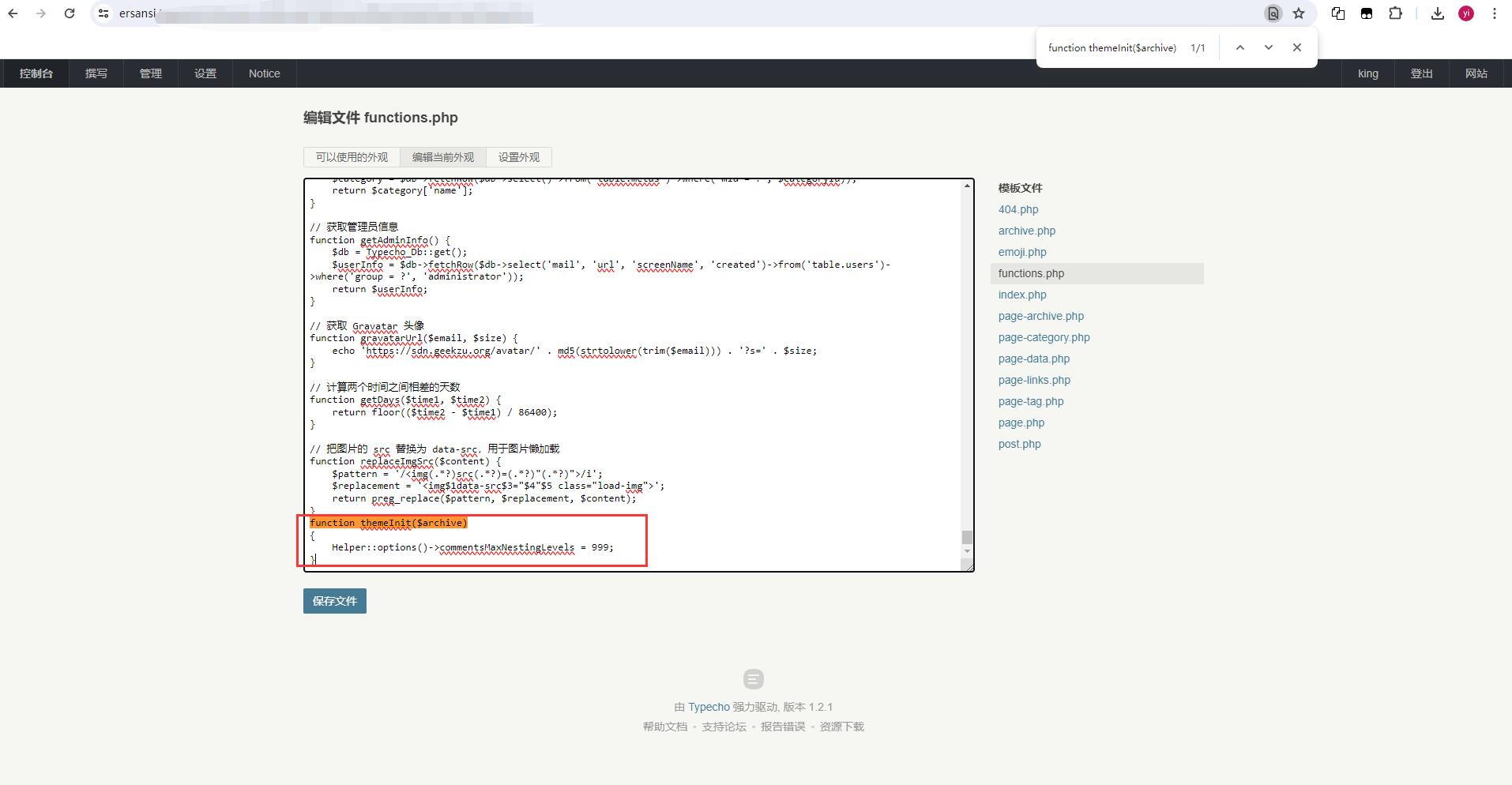The width and height of the screenshot is (1512, 785).
Task: Click the black square extension icon
Action: pos(1367,13)
